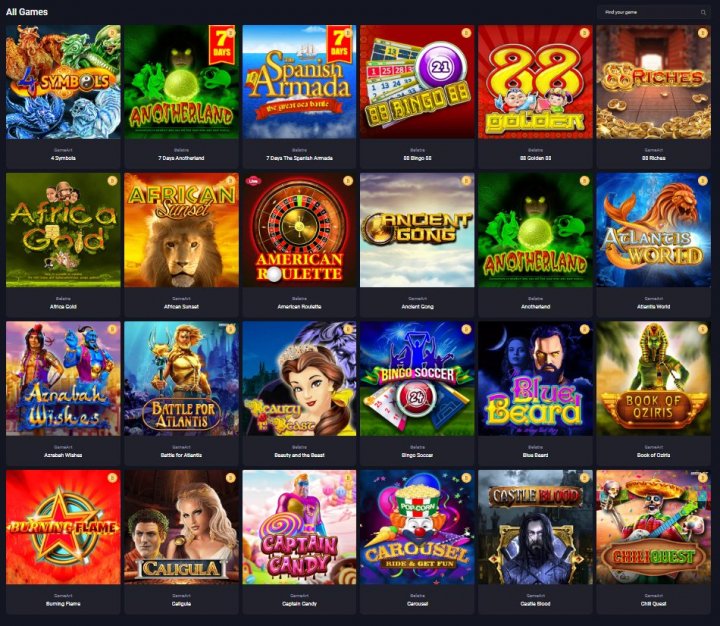Open the Captain Candy game thumbnail

(x=299, y=527)
